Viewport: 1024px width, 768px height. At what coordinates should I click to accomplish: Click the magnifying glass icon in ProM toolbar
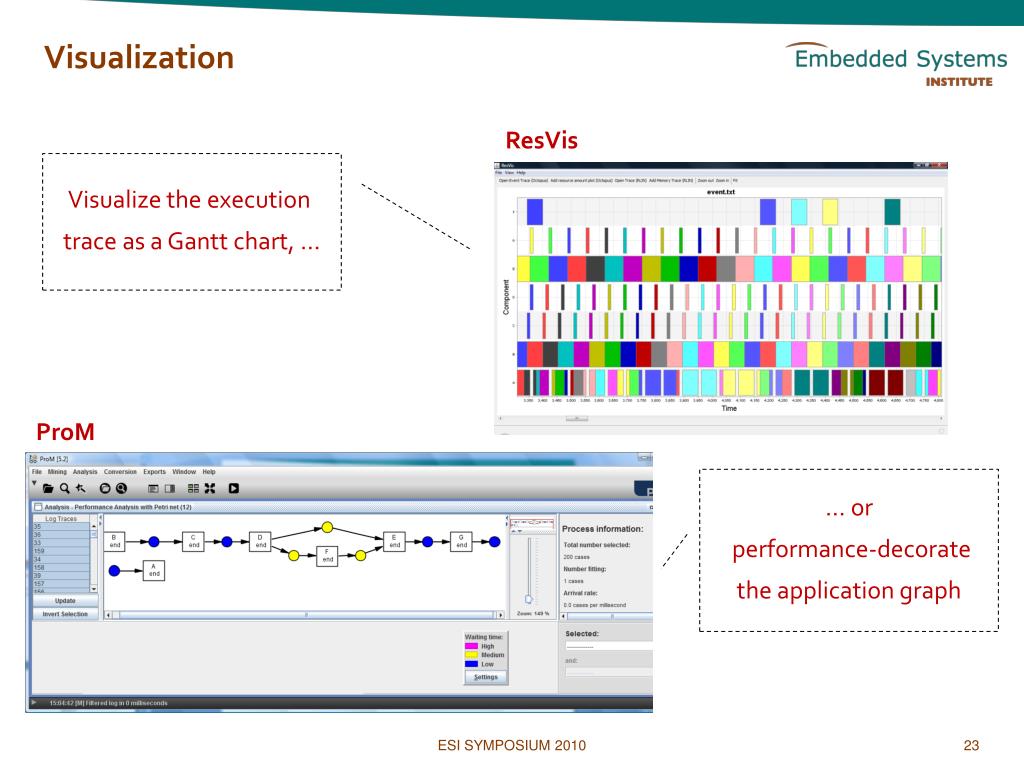pos(64,488)
